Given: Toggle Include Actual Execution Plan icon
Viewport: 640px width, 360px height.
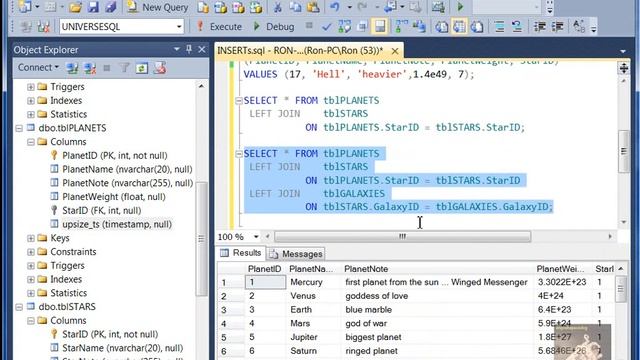Looking at the screenshot, I should (x=402, y=27).
